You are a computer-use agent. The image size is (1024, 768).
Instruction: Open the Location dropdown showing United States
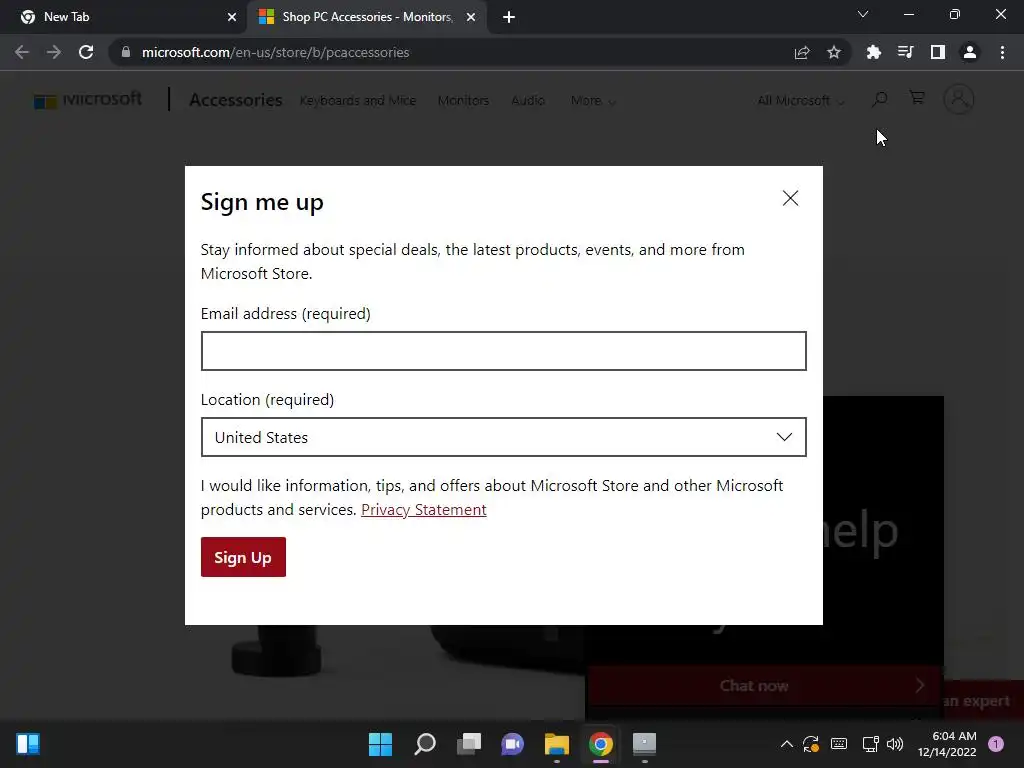[504, 437]
